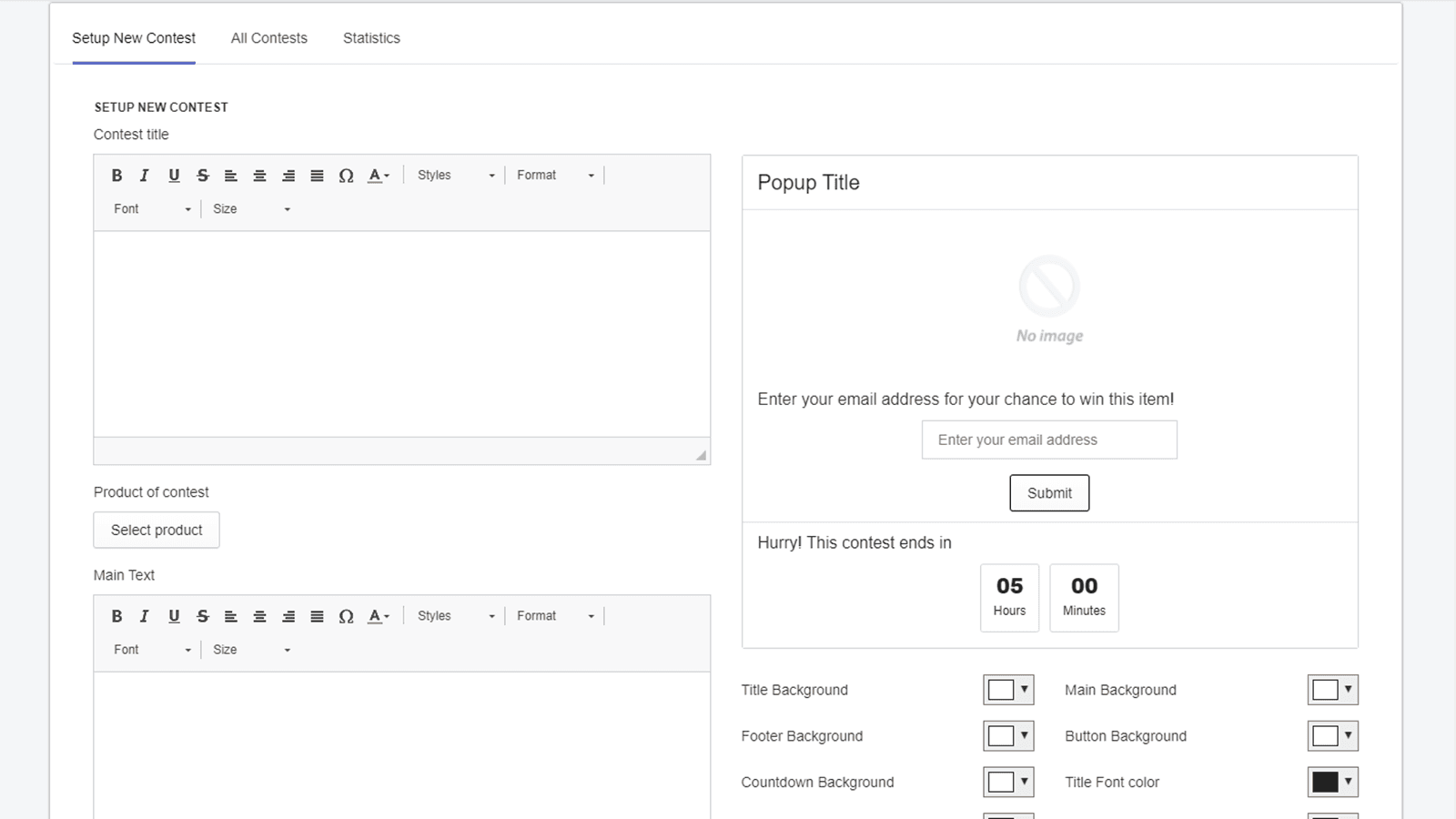
Task: Toggle Bold in Contest title editor
Action: 116,176
